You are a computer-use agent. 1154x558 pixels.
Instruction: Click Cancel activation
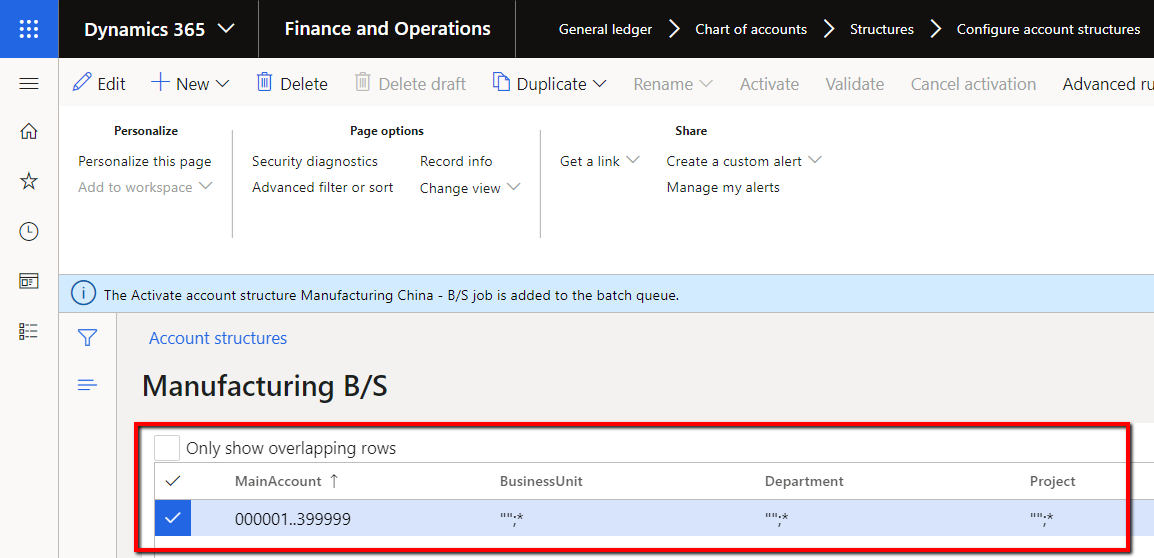[973, 84]
